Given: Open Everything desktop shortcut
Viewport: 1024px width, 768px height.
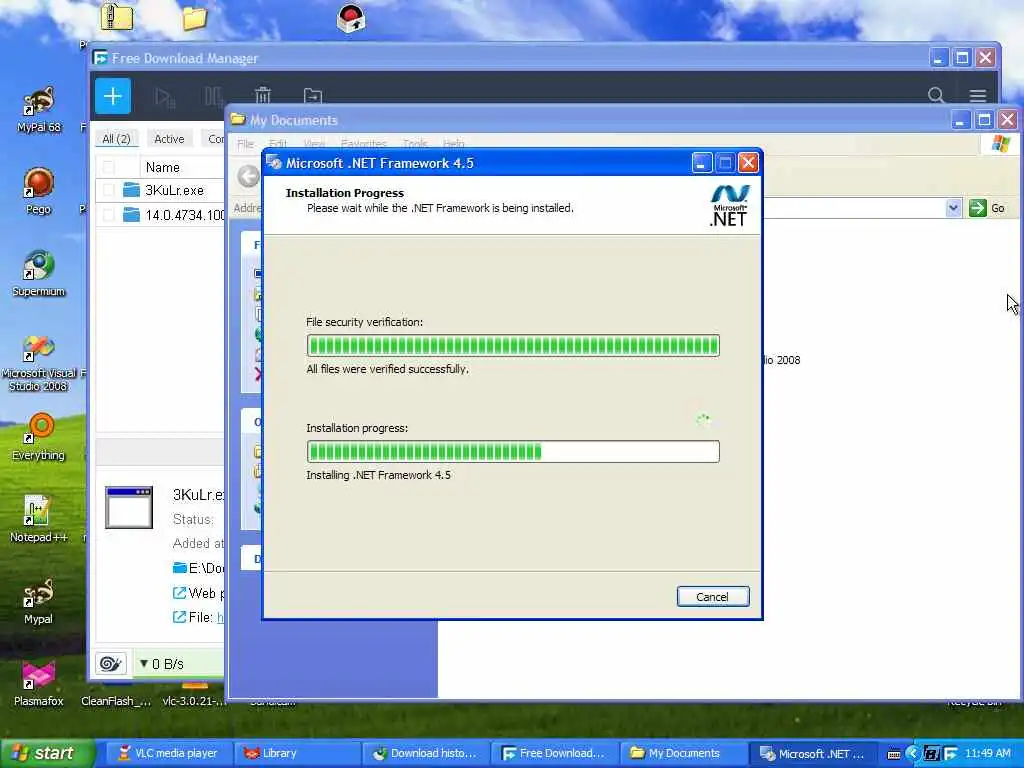Looking at the screenshot, I should point(39,436).
